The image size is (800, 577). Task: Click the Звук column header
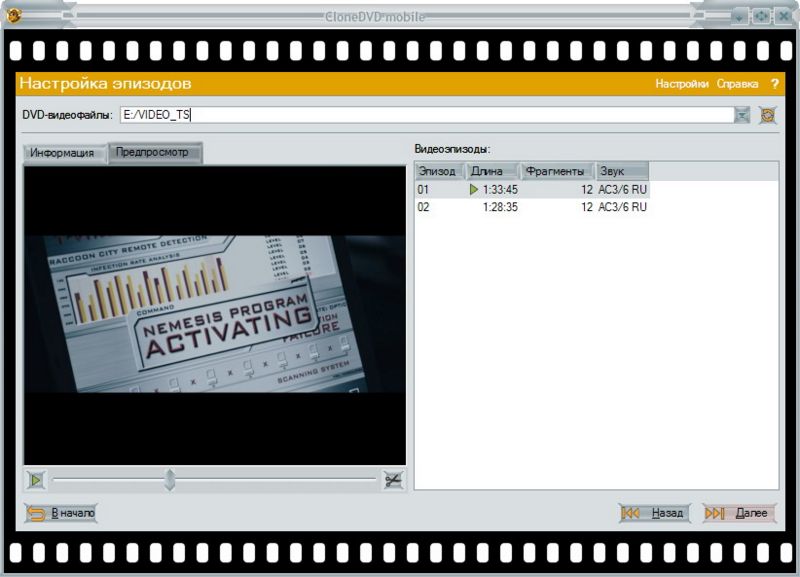[x=621, y=171]
